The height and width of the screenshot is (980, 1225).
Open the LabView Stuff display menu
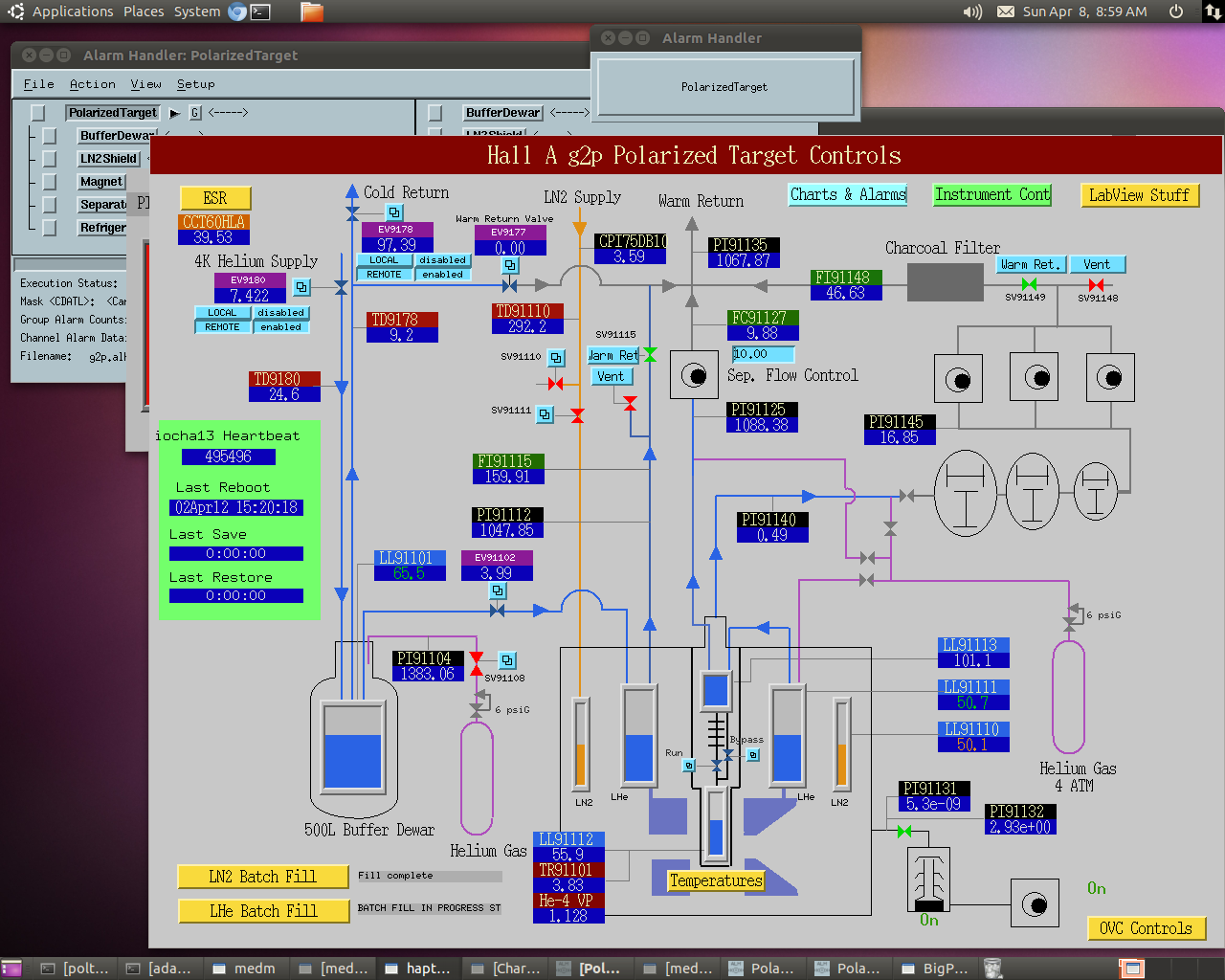point(1139,195)
